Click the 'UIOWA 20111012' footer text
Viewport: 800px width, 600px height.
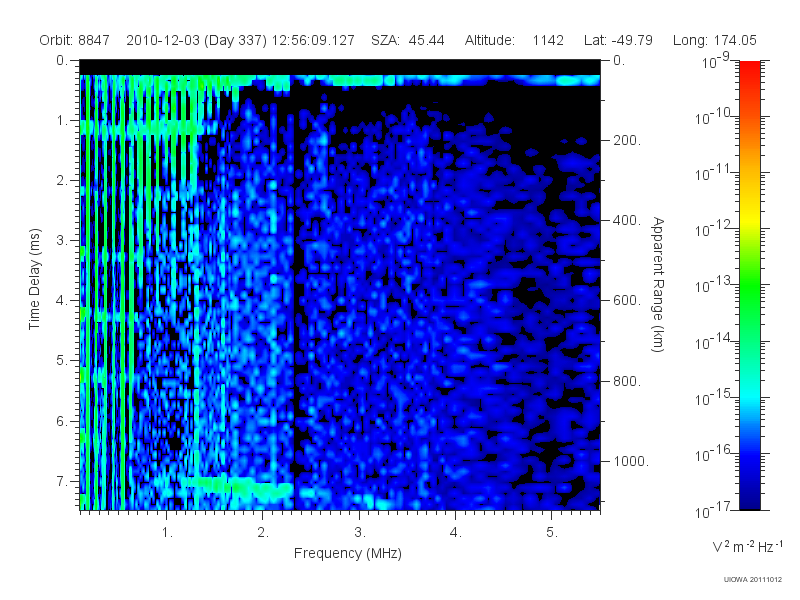(x=753, y=580)
